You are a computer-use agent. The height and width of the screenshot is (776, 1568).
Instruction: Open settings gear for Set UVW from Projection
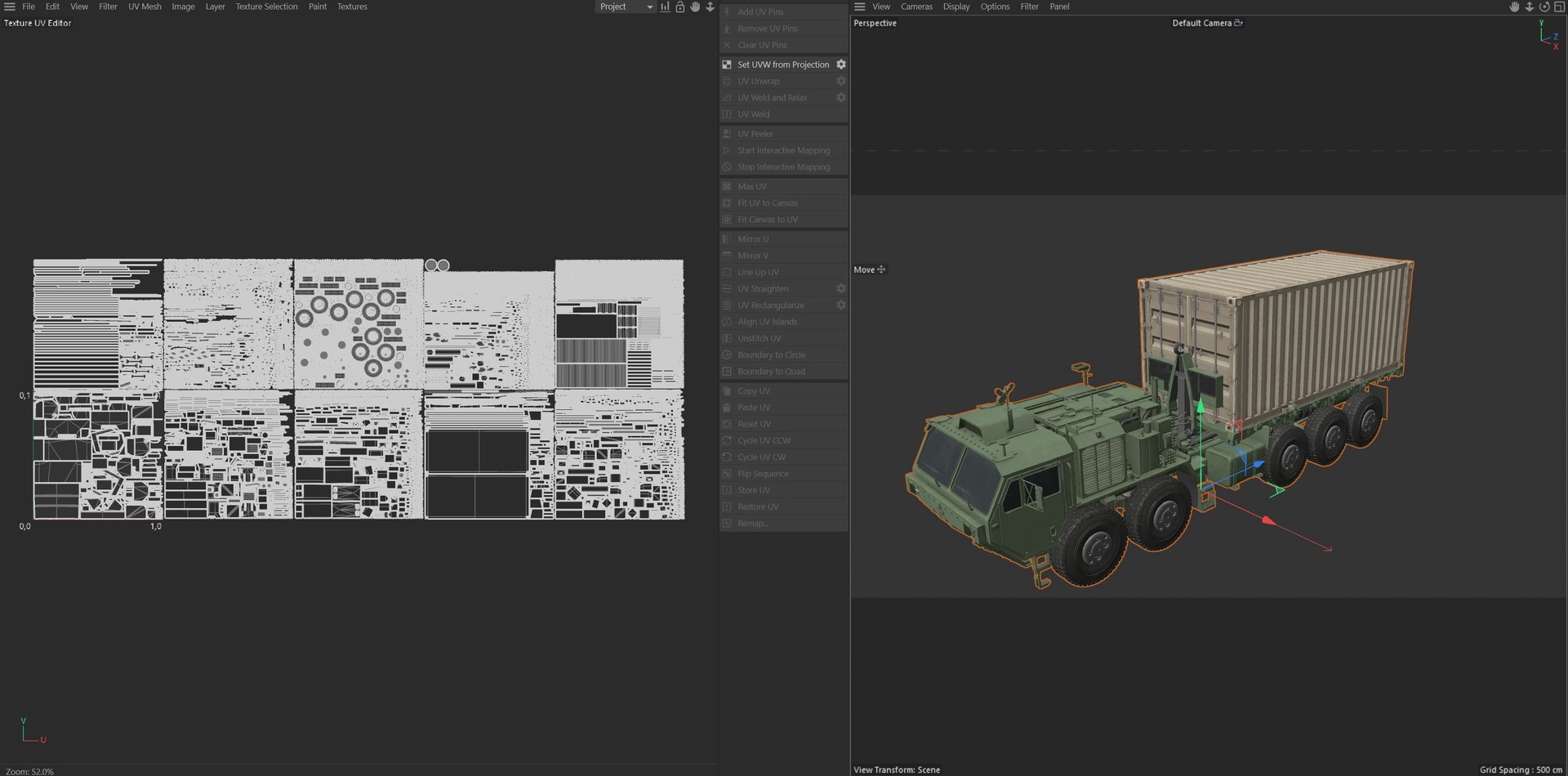pyautogui.click(x=841, y=65)
